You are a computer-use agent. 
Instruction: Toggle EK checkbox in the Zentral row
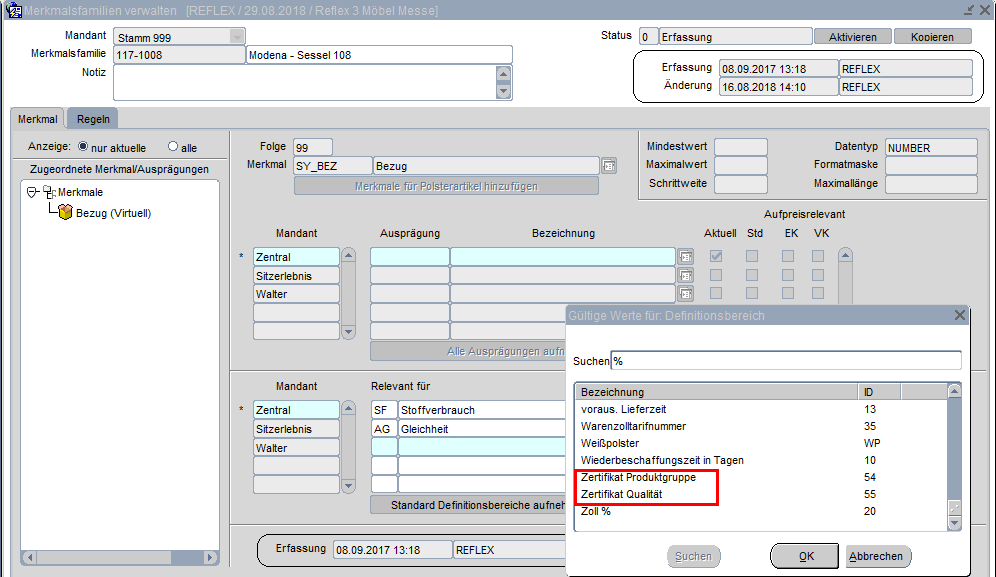coord(788,257)
